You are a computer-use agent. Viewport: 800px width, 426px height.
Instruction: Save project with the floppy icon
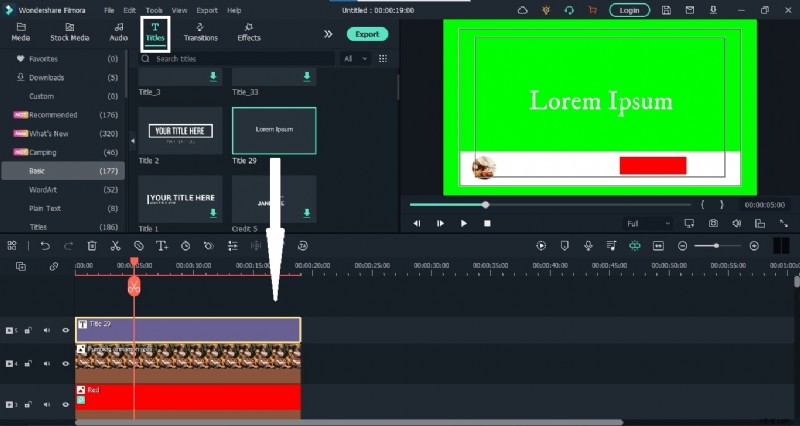click(666, 10)
